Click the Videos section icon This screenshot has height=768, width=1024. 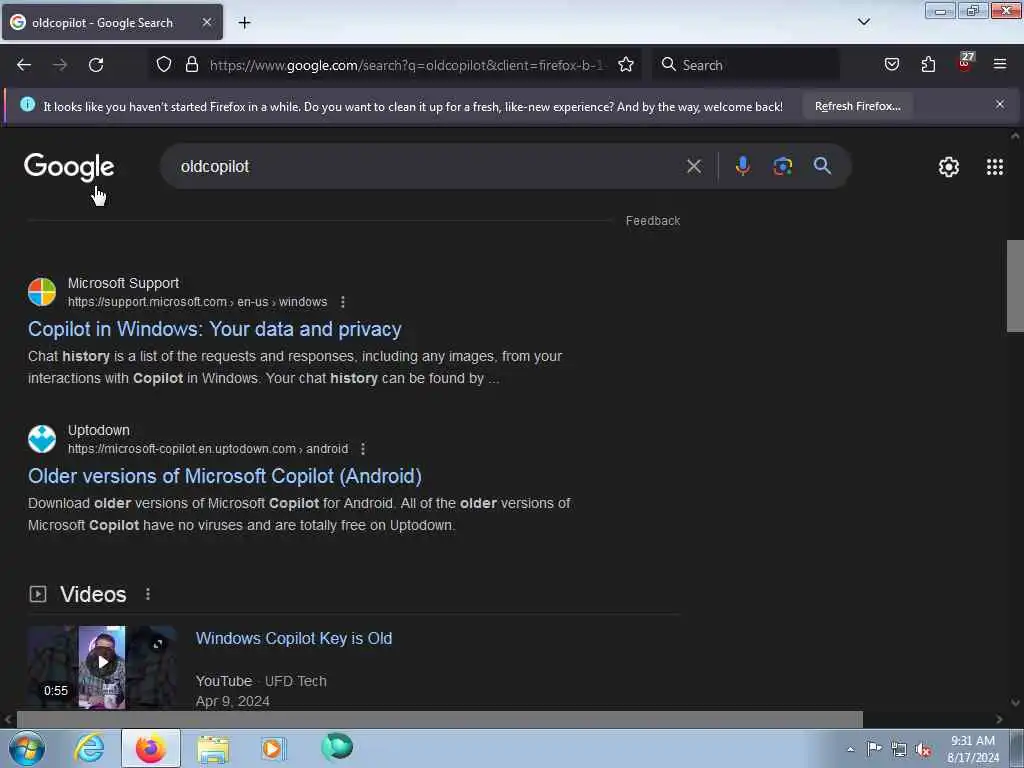pos(38,594)
